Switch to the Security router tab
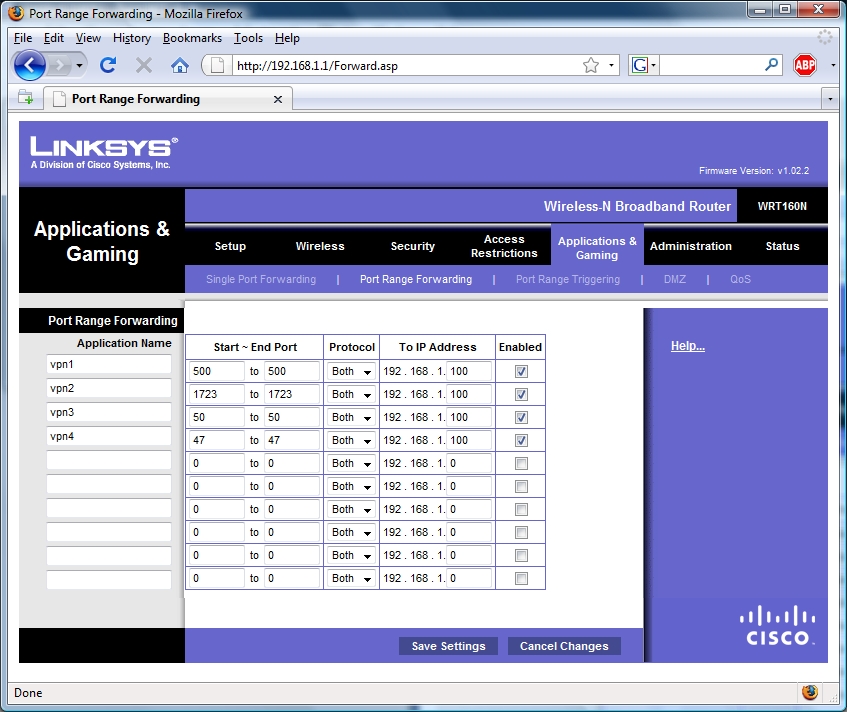 pyautogui.click(x=413, y=246)
